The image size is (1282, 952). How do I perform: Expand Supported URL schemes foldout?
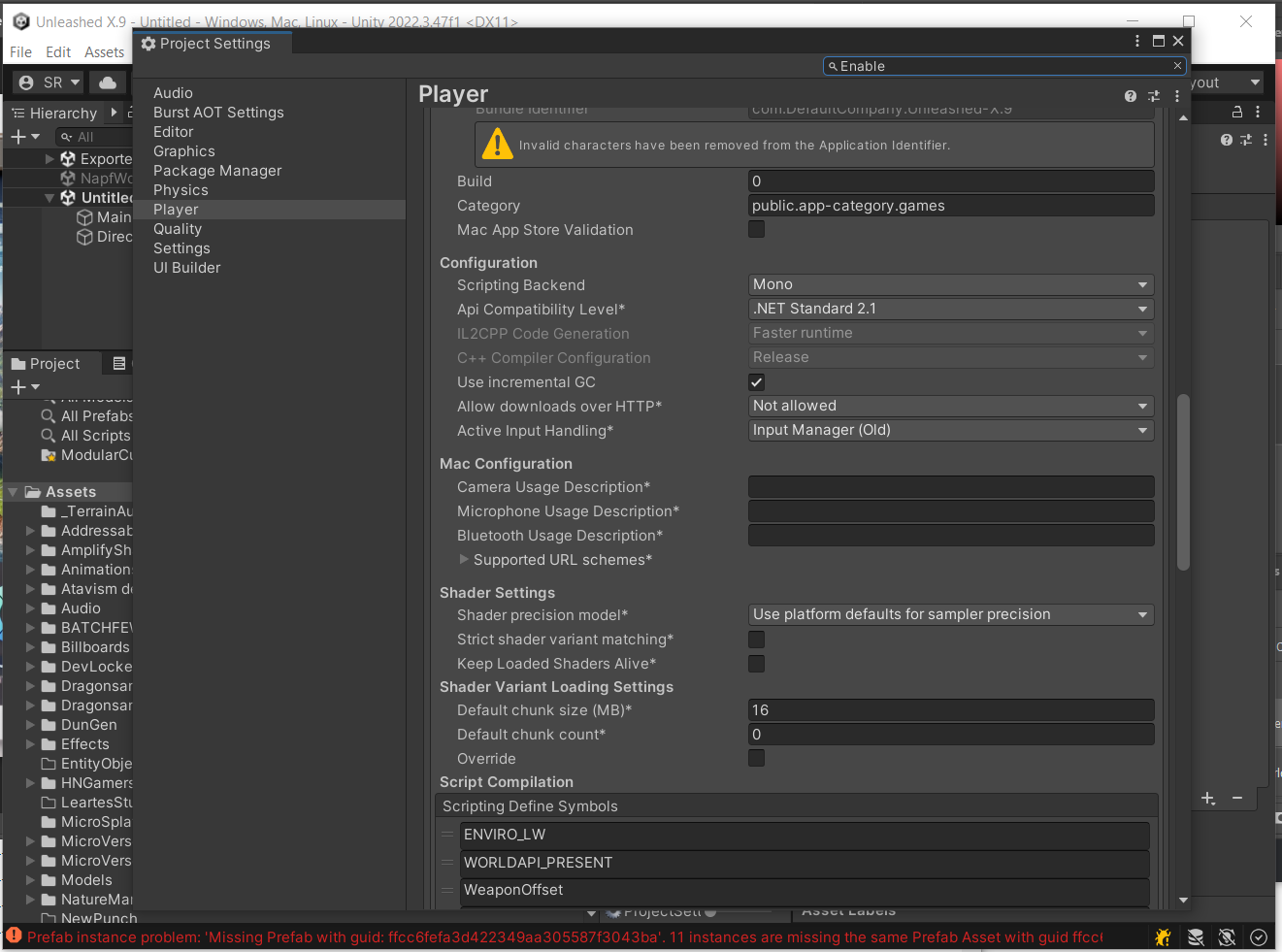(x=464, y=560)
